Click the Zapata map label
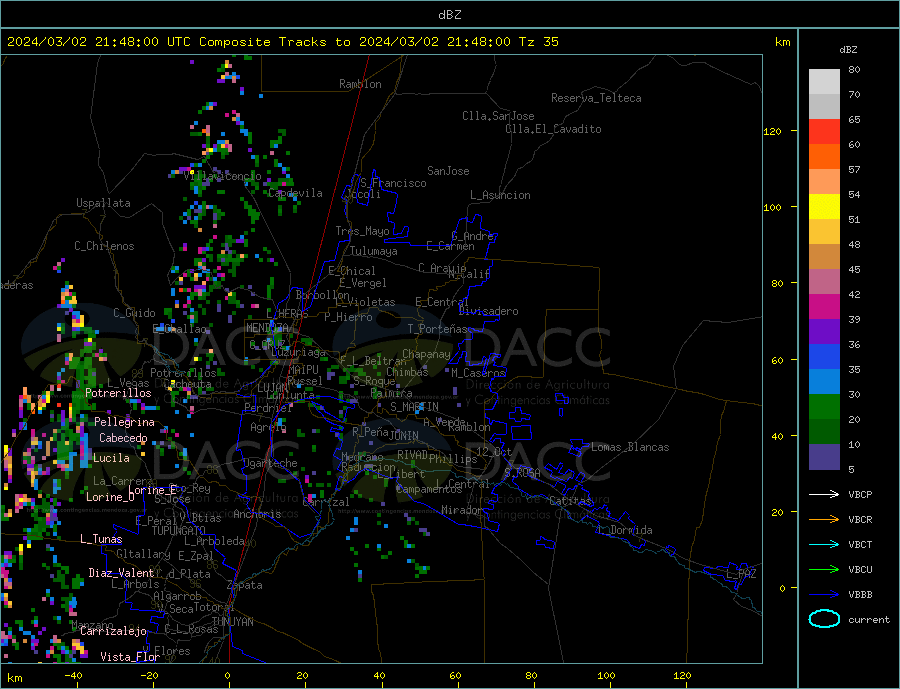This screenshot has height=689, width=900. (x=245, y=585)
